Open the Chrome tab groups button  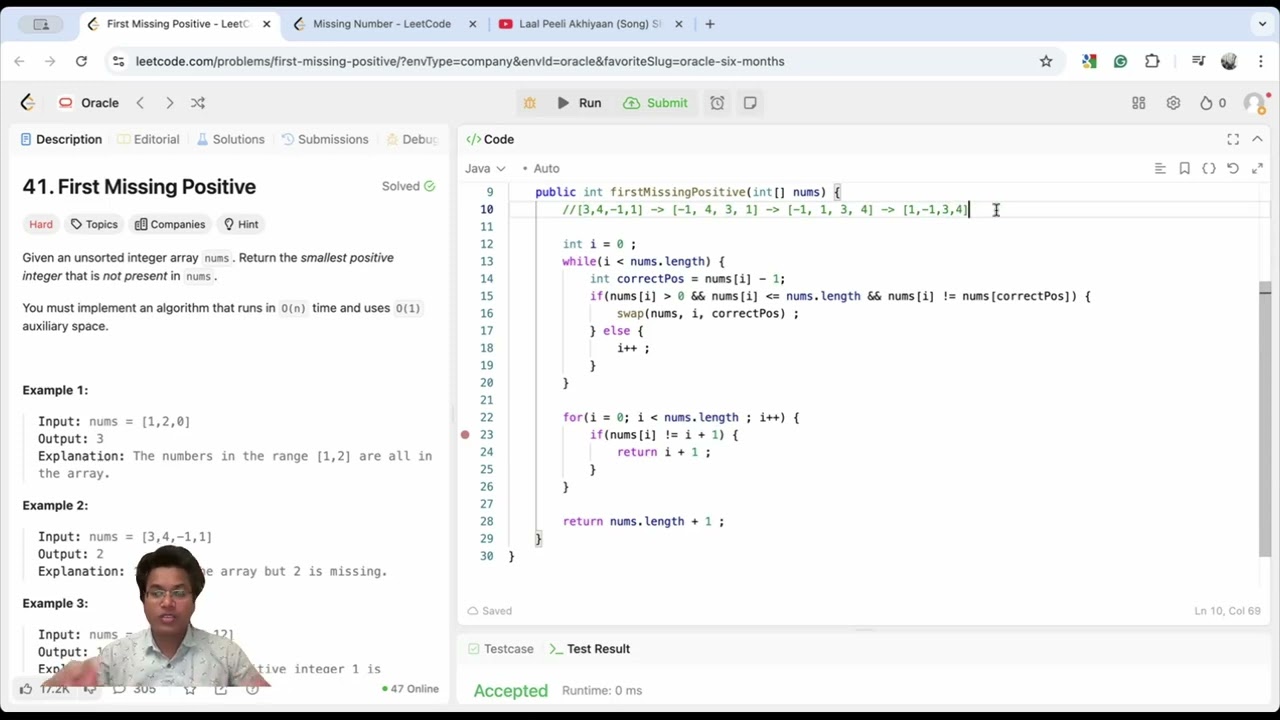[41, 24]
